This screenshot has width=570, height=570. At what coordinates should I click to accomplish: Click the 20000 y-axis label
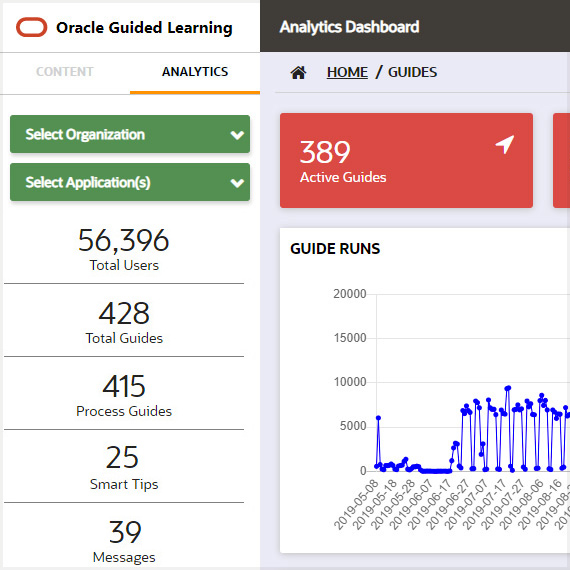point(350,294)
